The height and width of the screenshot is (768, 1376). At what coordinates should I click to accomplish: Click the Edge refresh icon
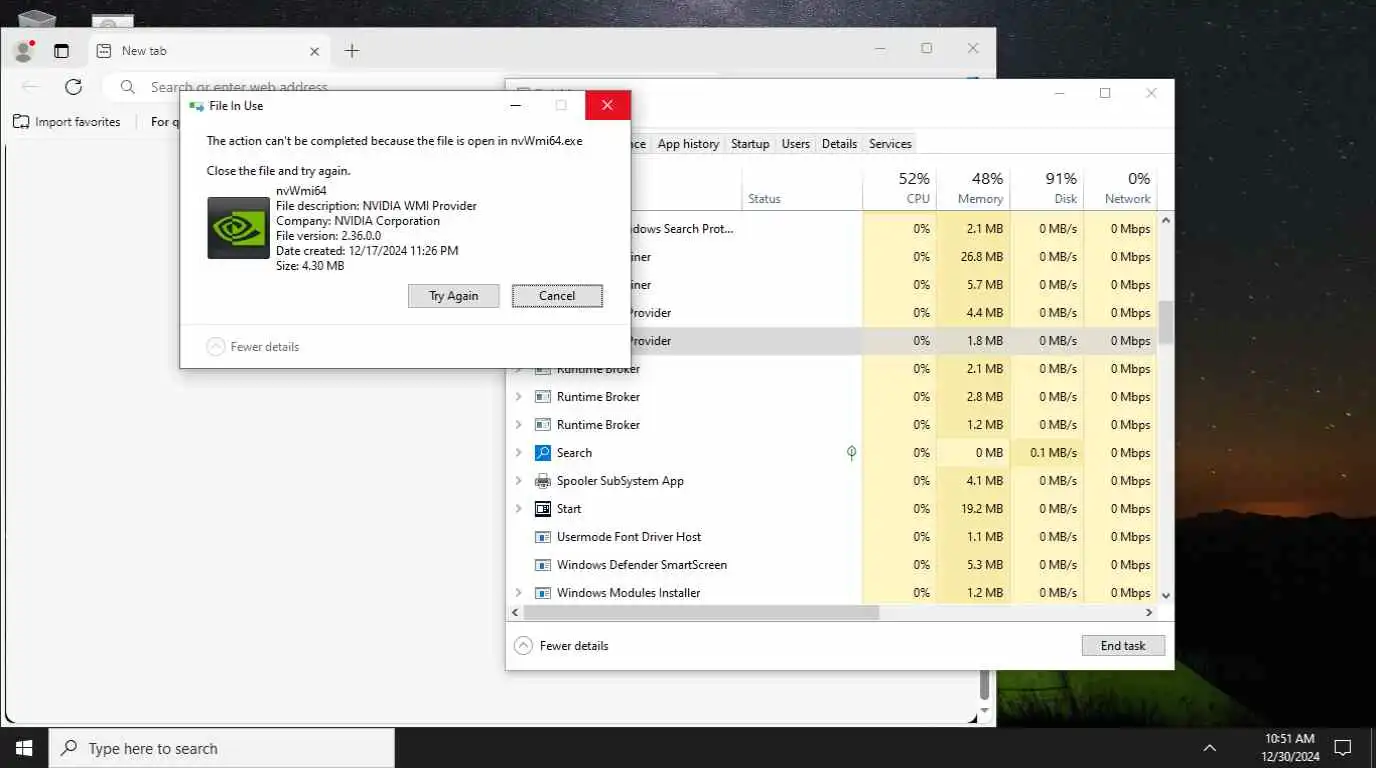pos(73,87)
